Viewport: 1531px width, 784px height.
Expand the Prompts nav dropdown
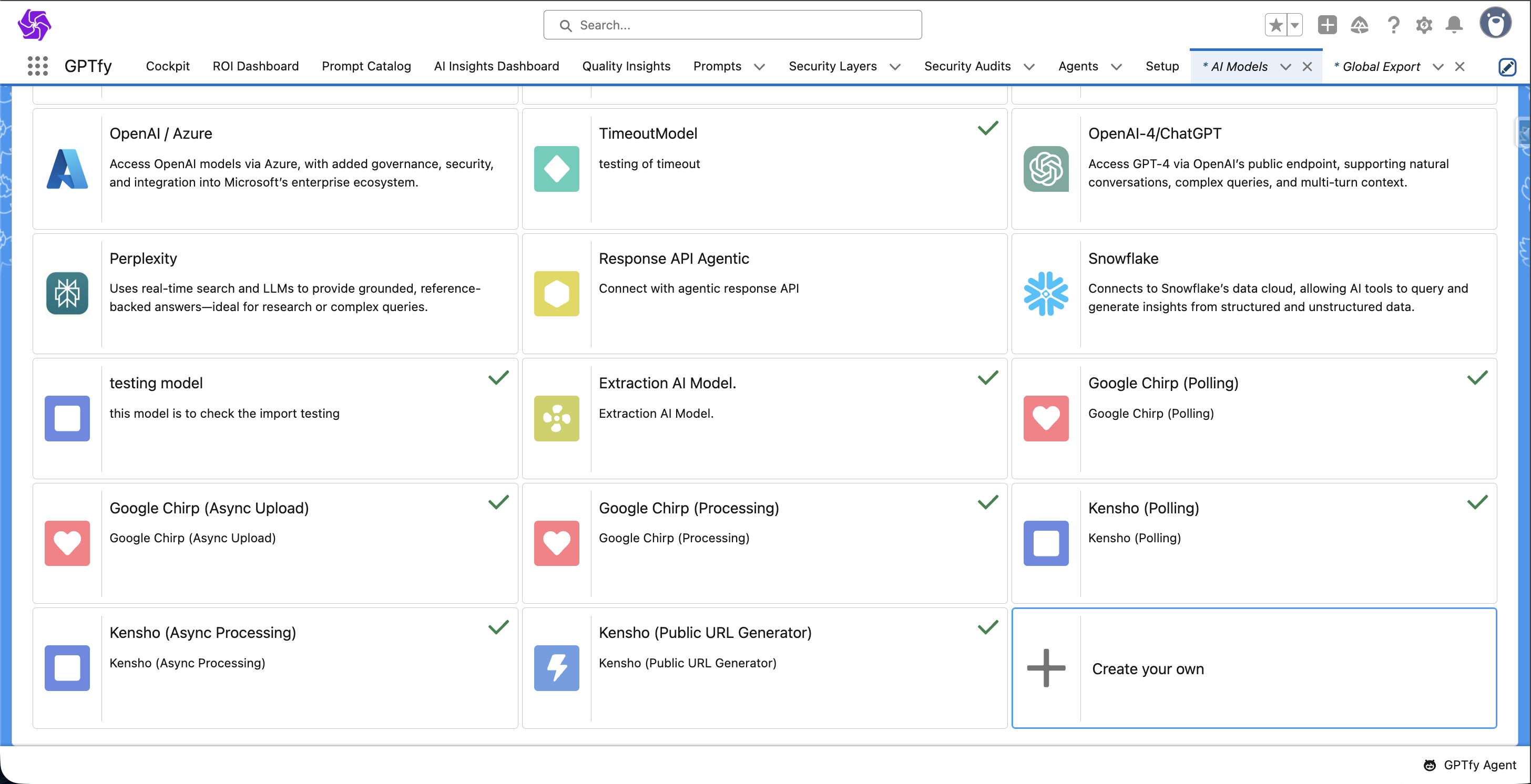[x=759, y=67]
